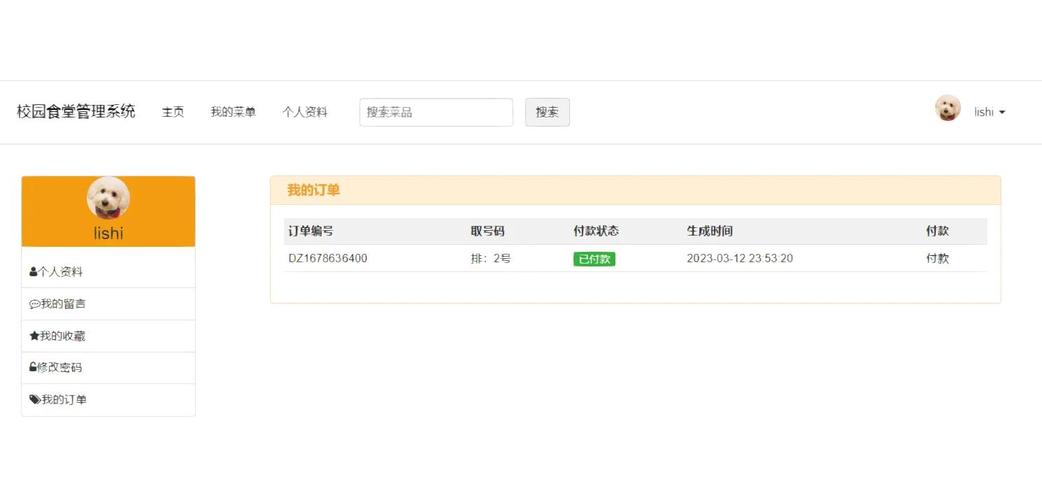Click the green 已付款 status badge
Viewport: 1042px width, 500px height.
pyautogui.click(x=594, y=259)
